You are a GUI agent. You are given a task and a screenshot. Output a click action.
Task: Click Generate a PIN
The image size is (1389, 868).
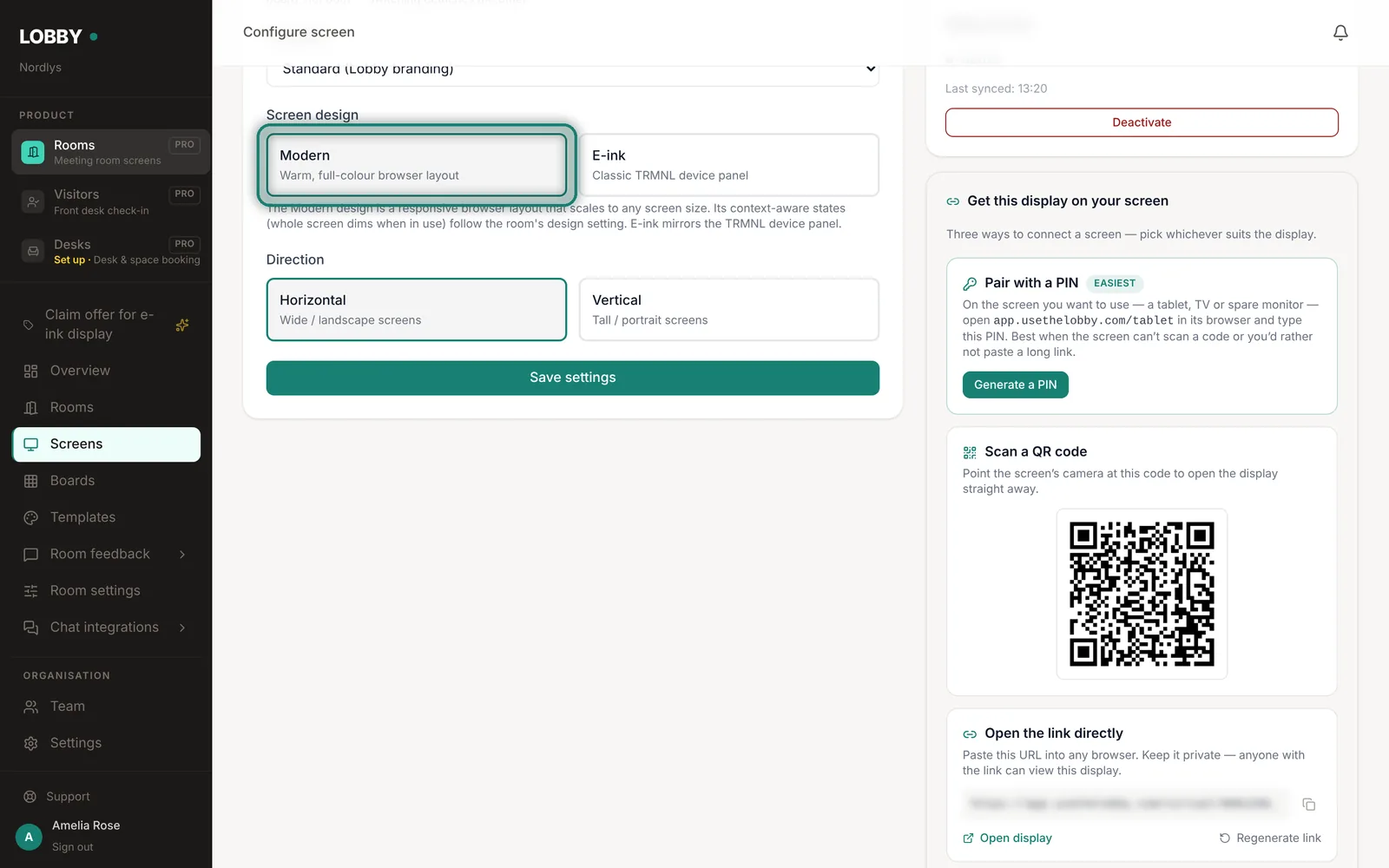click(x=1015, y=385)
